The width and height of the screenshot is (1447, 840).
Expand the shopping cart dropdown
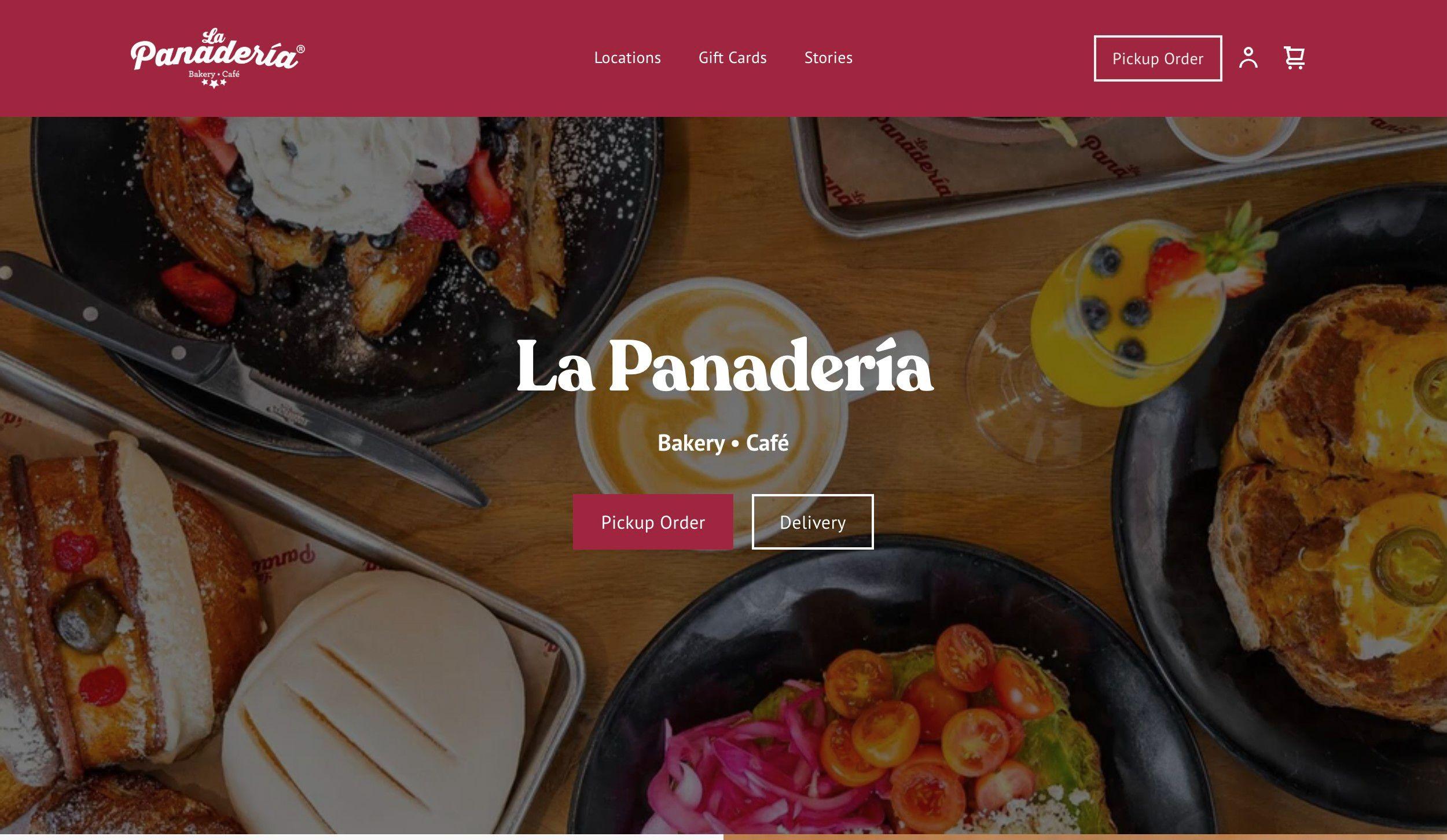point(1294,58)
